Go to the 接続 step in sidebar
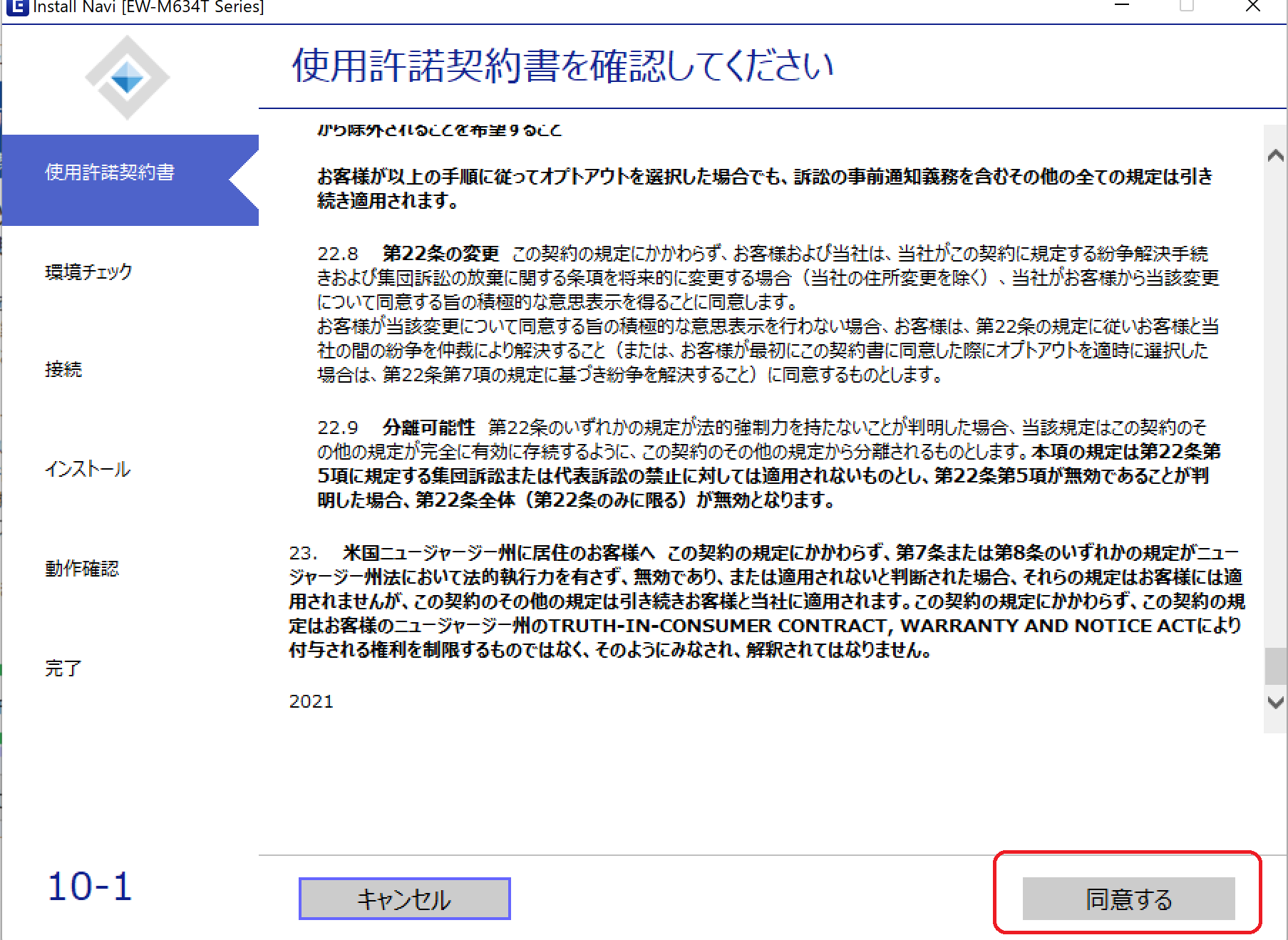The width and height of the screenshot is (1288, 940). point(63,369)
